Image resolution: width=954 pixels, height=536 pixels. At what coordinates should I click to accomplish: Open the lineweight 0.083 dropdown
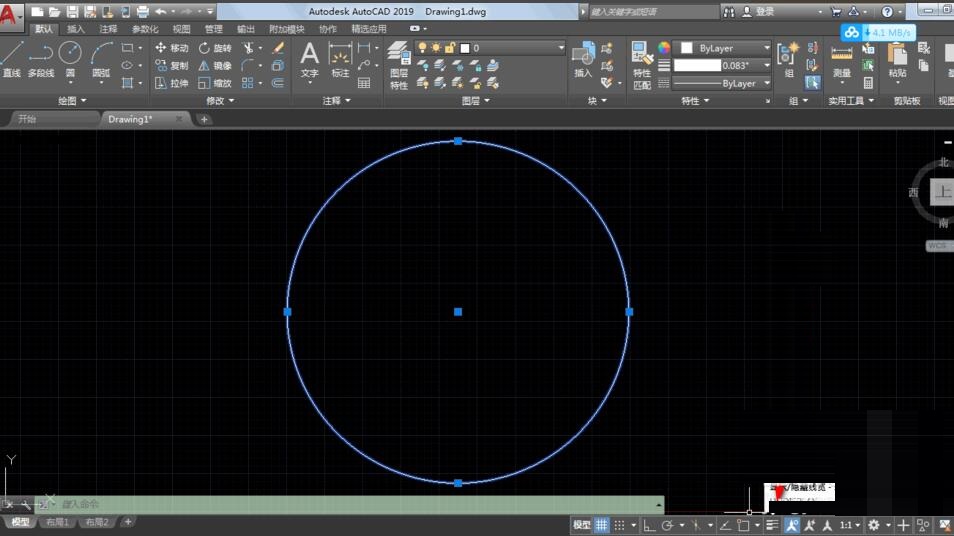click(723, 65)
